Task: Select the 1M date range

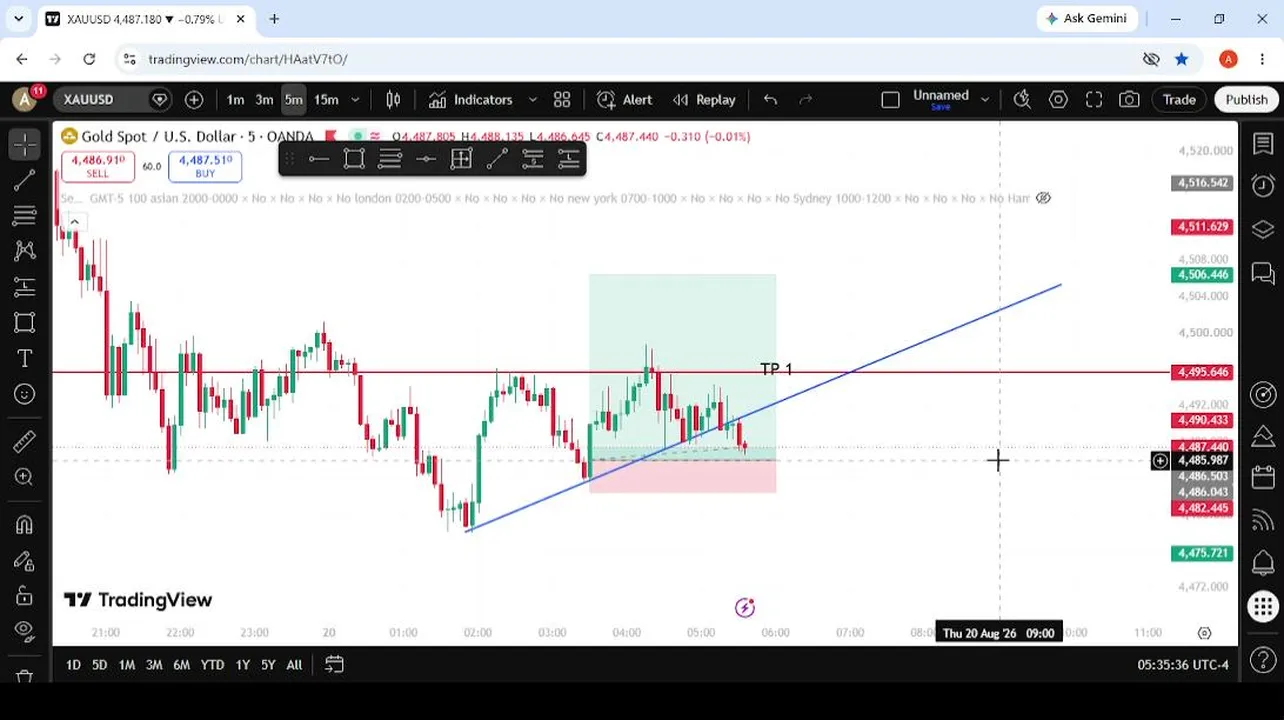Action: click(x=126, y=664)
